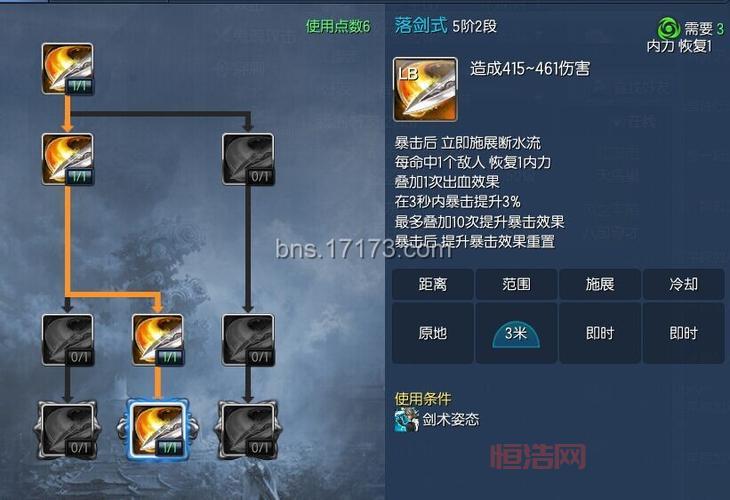This screenshot has width=730, height=500.
Task: Click the green inner-force swirl icon
Action: (x=668, y=29)
